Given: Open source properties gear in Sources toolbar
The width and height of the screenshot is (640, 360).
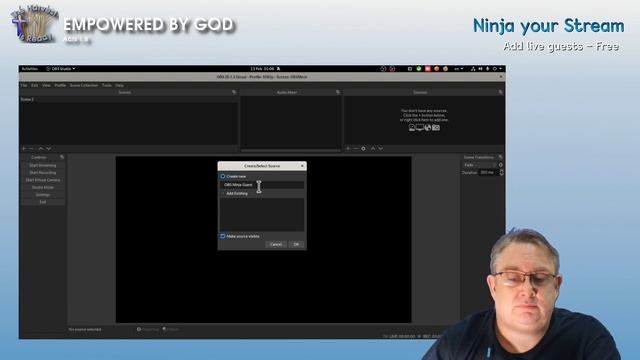Looking at the screenshot, I should [x=363, y=149].
